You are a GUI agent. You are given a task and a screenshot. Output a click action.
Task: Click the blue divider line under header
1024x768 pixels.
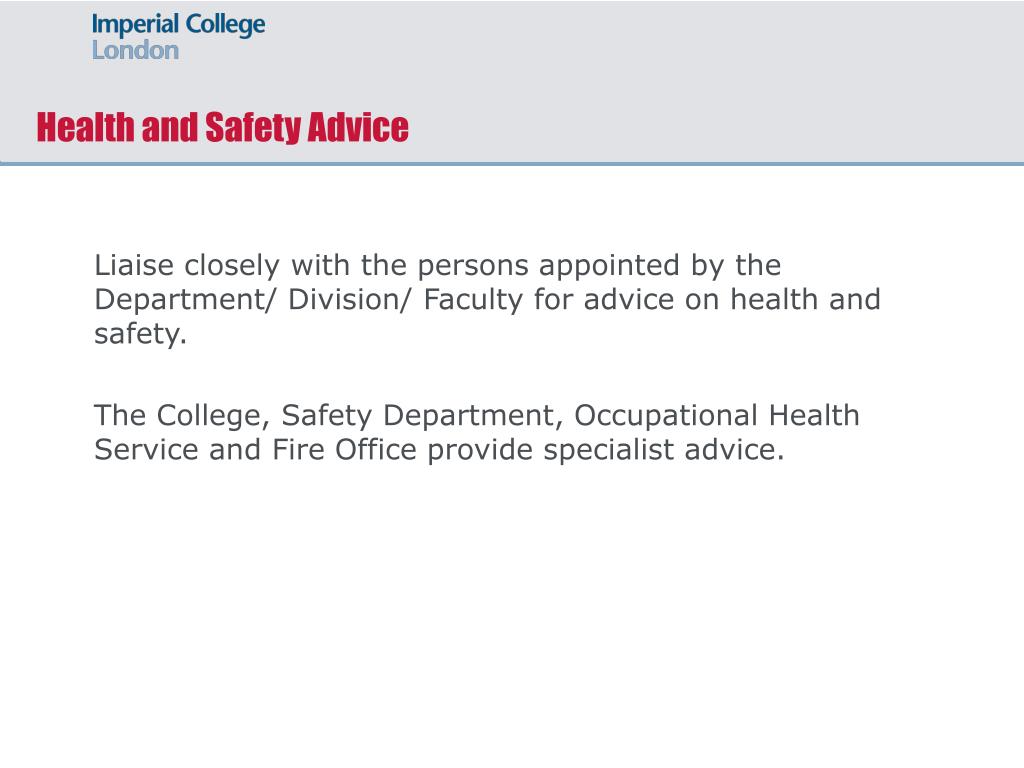click(x=512, y=163)
